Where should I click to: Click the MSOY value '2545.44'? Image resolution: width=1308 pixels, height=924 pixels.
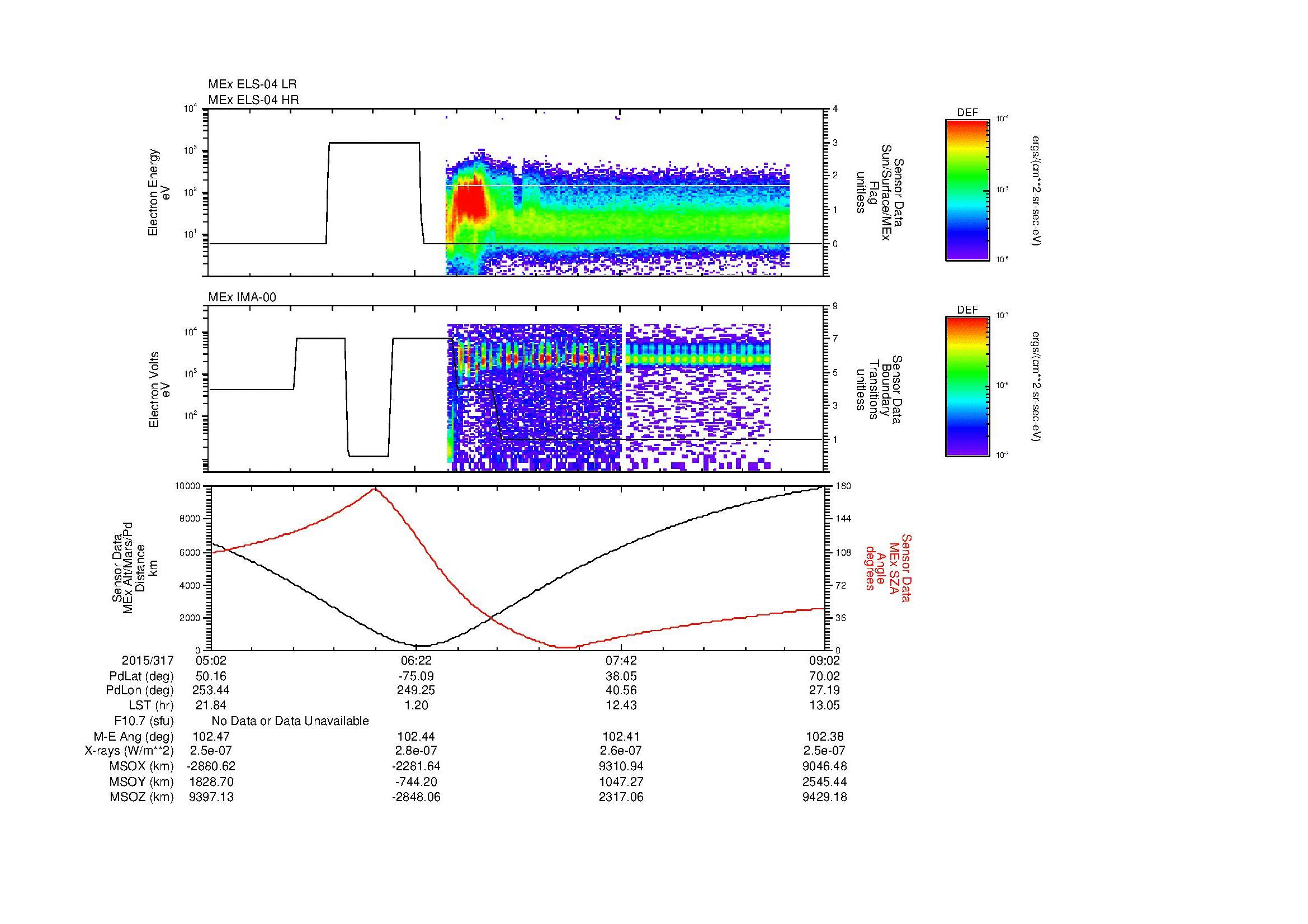point(825,781)
